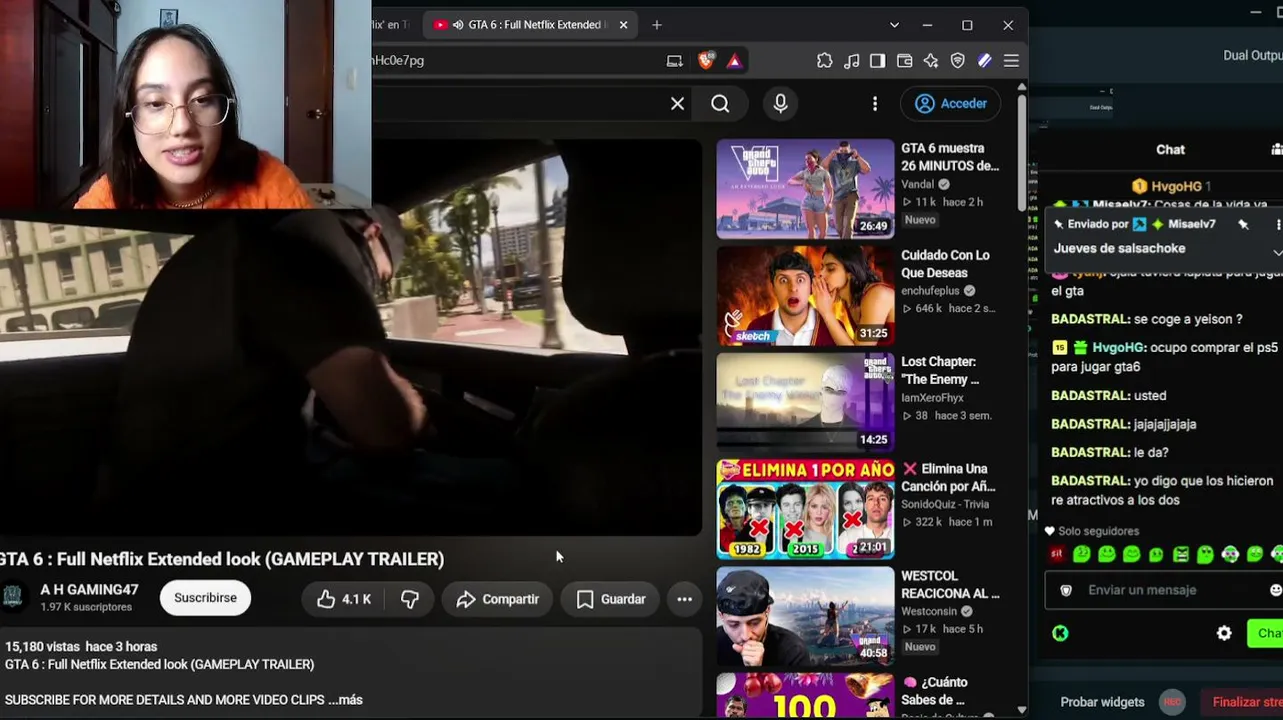
Task: Click the 'GTA 6 muestra 26 MINUTOS de...' title
Action: (x=950, y=157)
